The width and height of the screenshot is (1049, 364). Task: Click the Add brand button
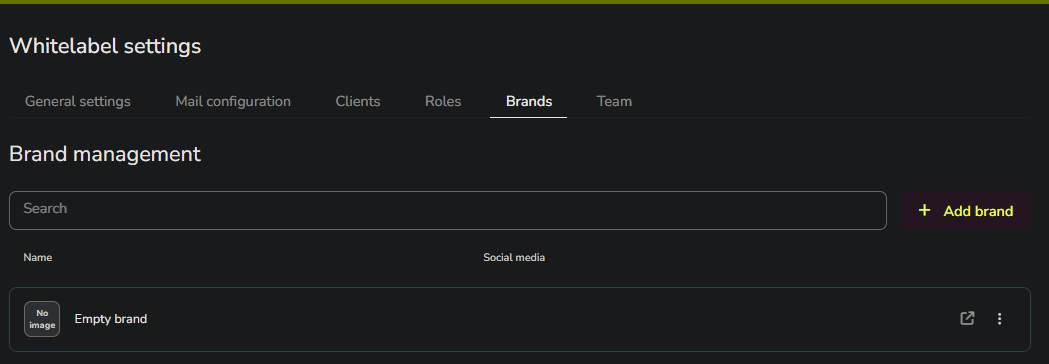(x=966, y=211)
